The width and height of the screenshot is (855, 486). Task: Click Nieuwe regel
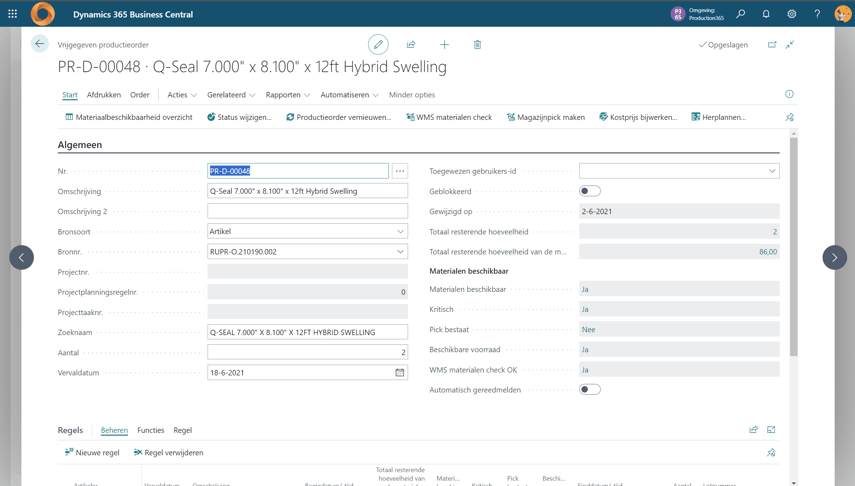[x=92, y=453]
